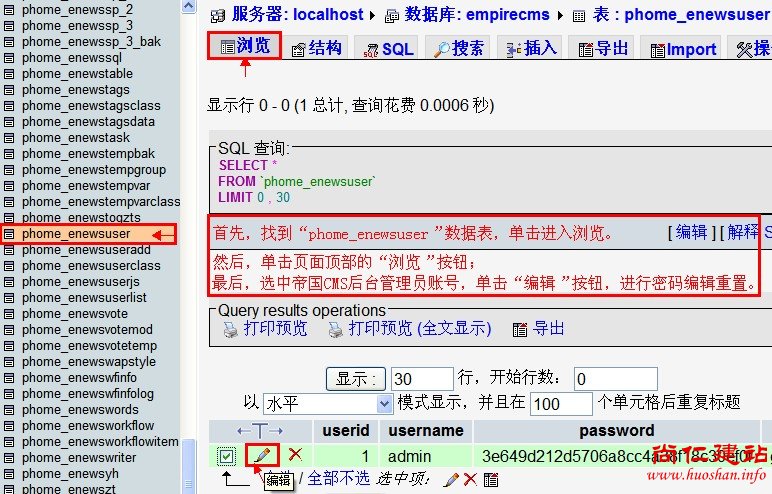
Task: Click the server icon in the breadcrumb
Action: 218,16
